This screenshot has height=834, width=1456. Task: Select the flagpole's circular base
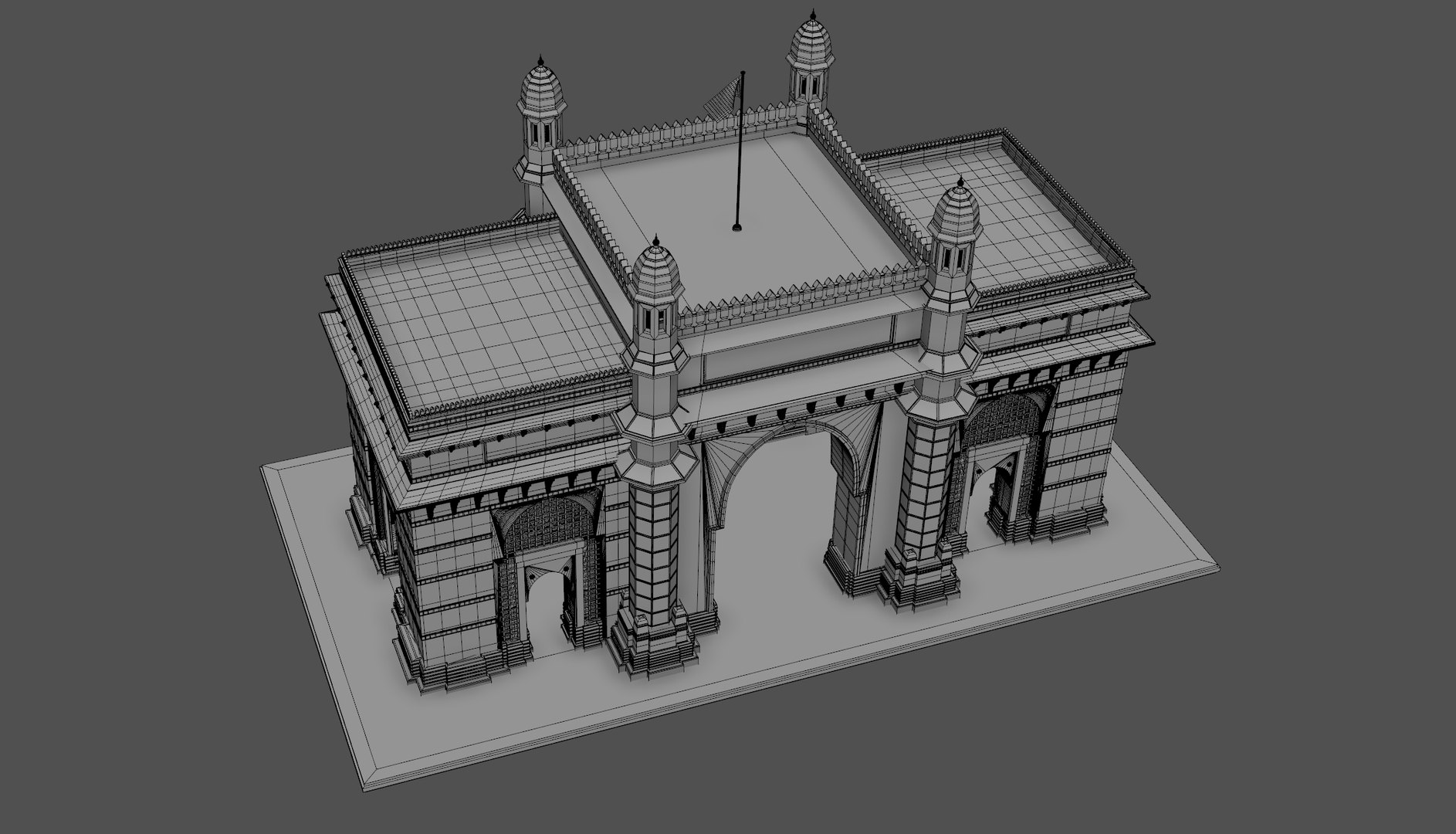coord(737,228)
